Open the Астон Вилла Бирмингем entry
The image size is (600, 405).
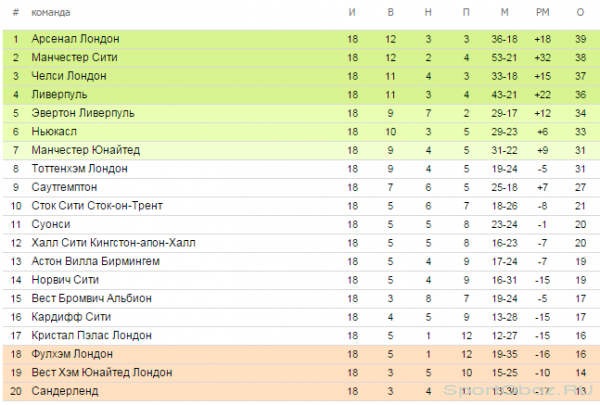pos(96,261)
